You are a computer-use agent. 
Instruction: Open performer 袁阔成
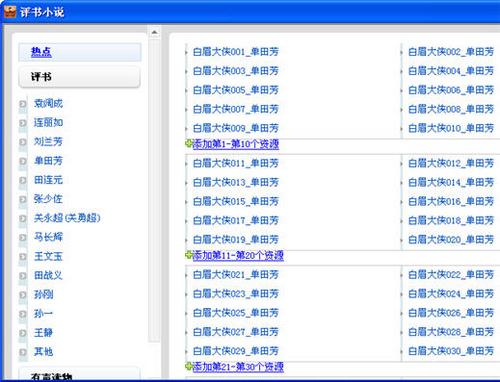point(48,104)
